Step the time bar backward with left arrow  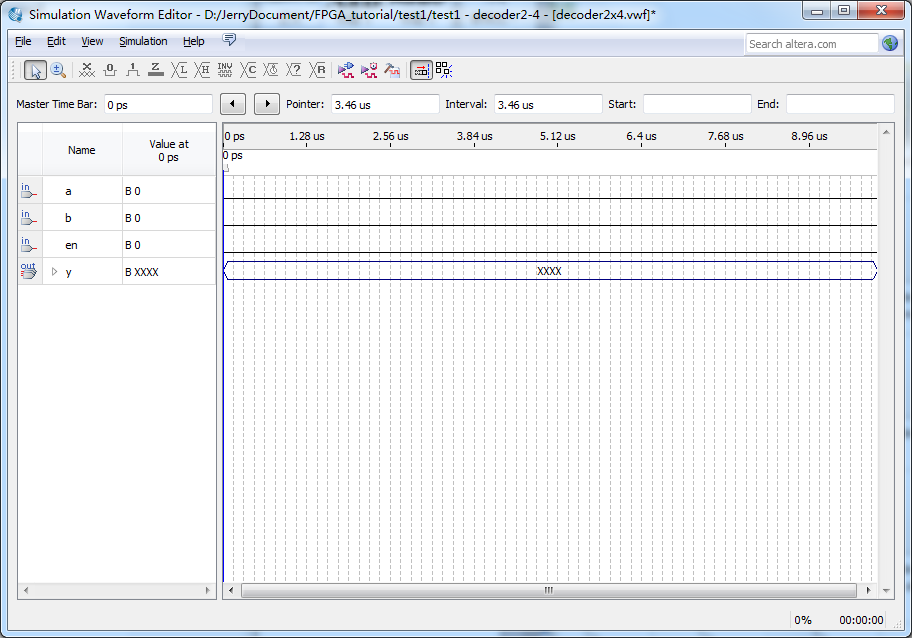[233, 103]
